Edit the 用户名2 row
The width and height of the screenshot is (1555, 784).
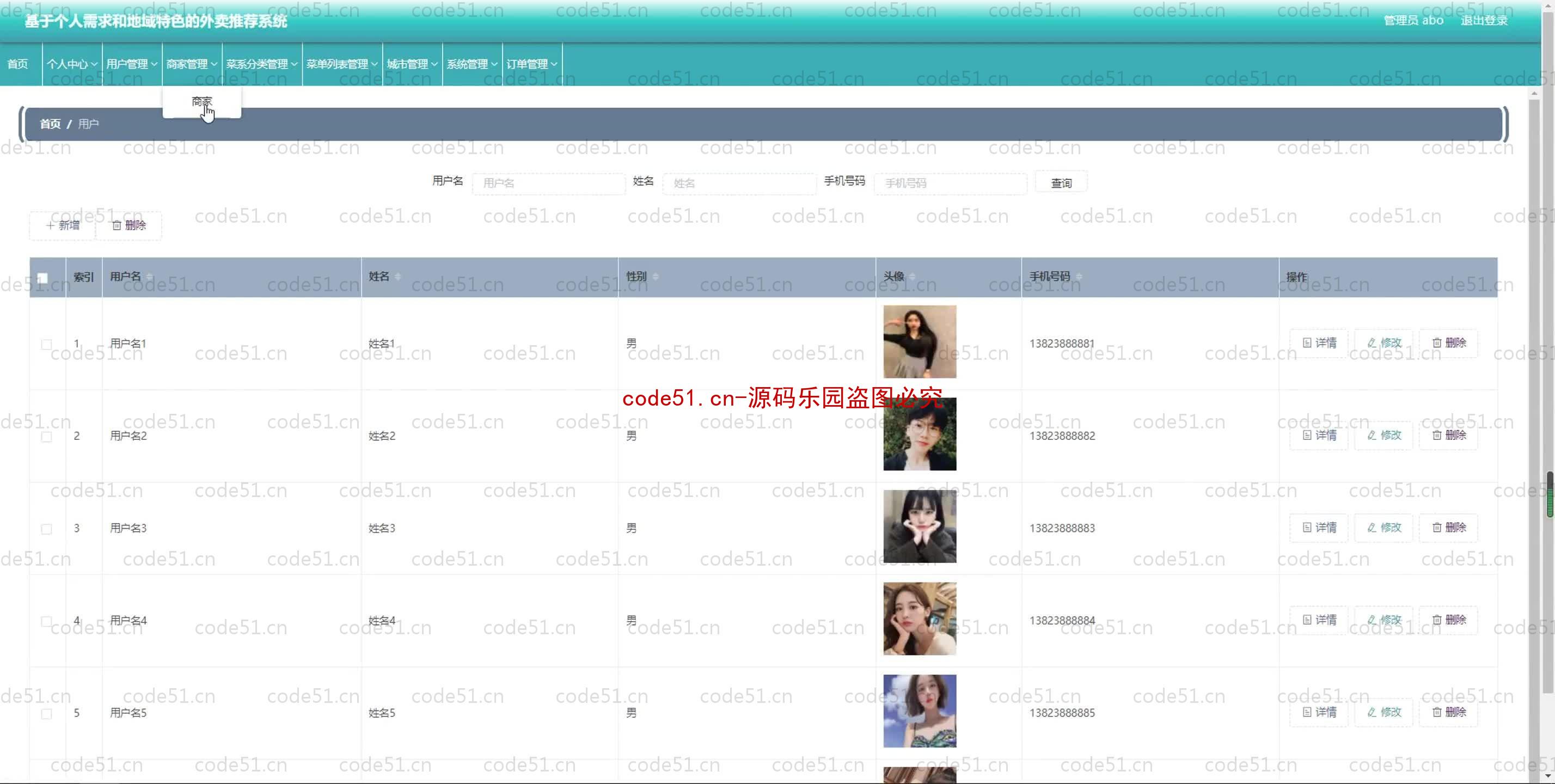(1383, 435)
